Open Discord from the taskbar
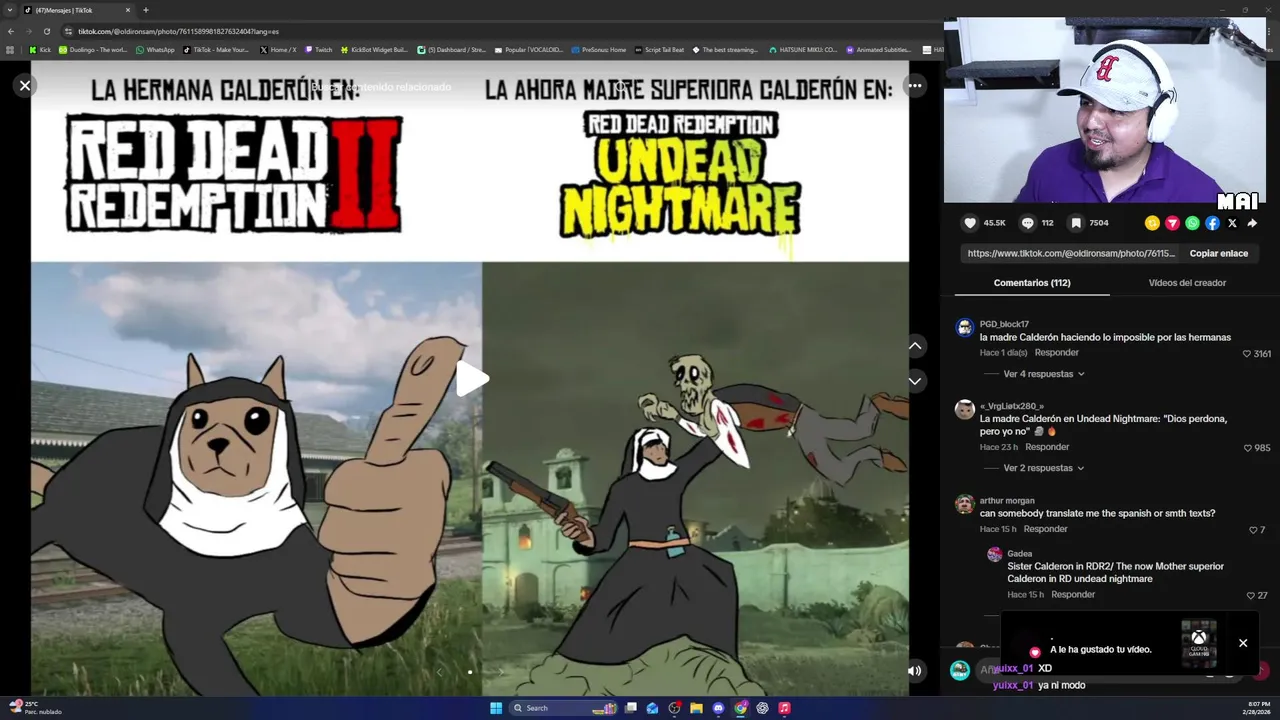Screen dimensions: 1280x720 (718, 708)
